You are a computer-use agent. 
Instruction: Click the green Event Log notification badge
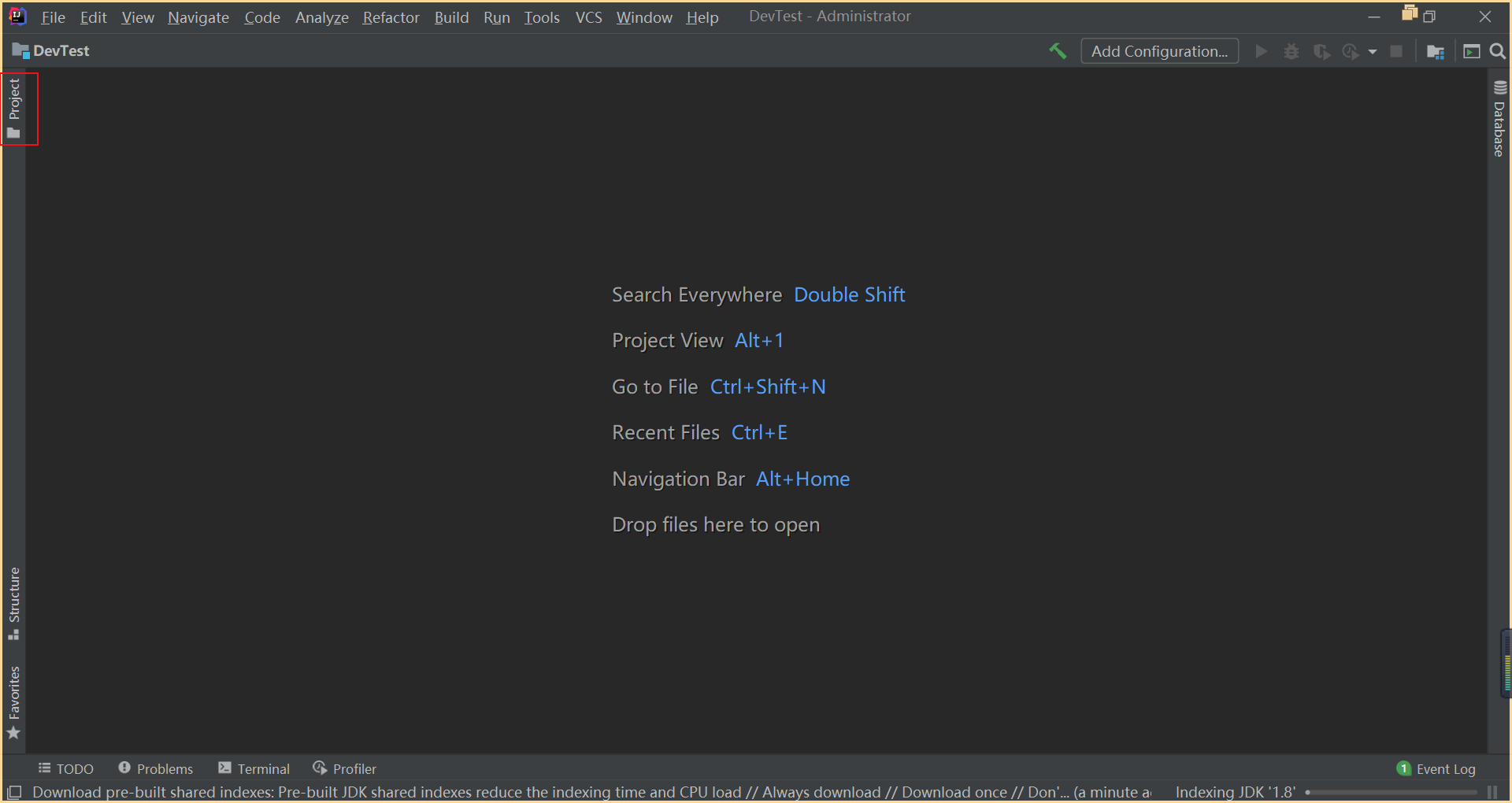pos(1403,768)
